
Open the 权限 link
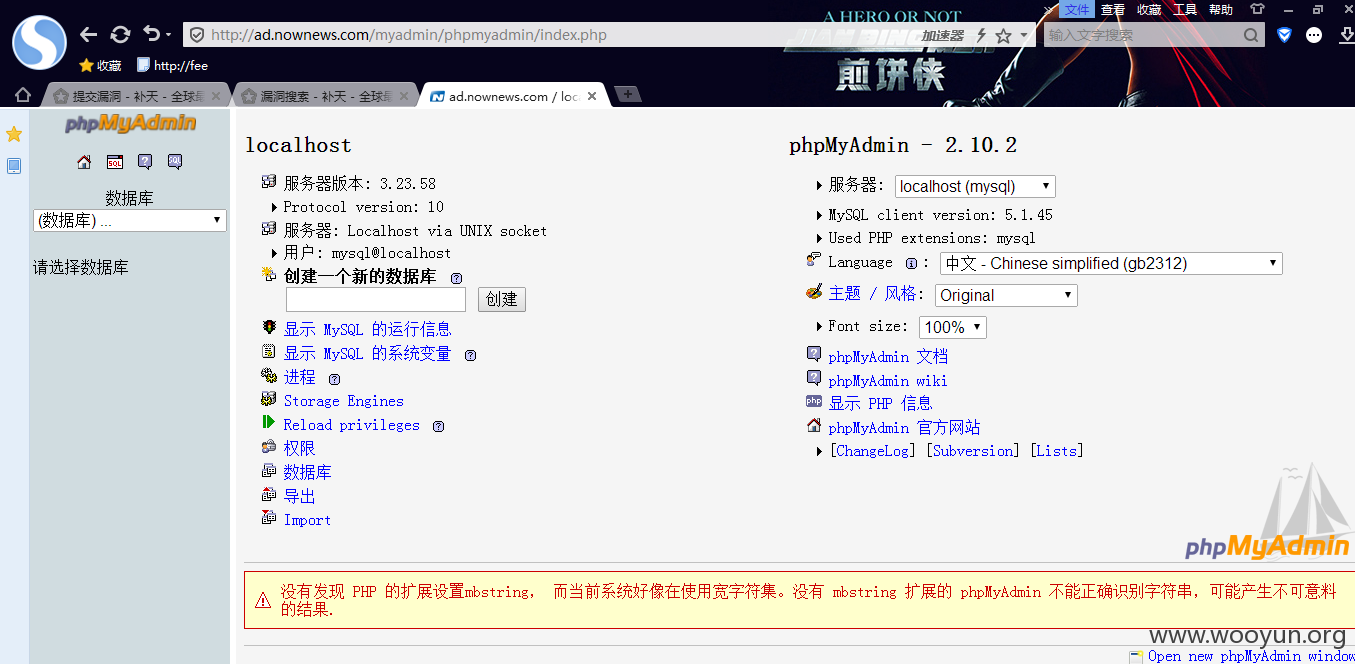coord(299,449)
